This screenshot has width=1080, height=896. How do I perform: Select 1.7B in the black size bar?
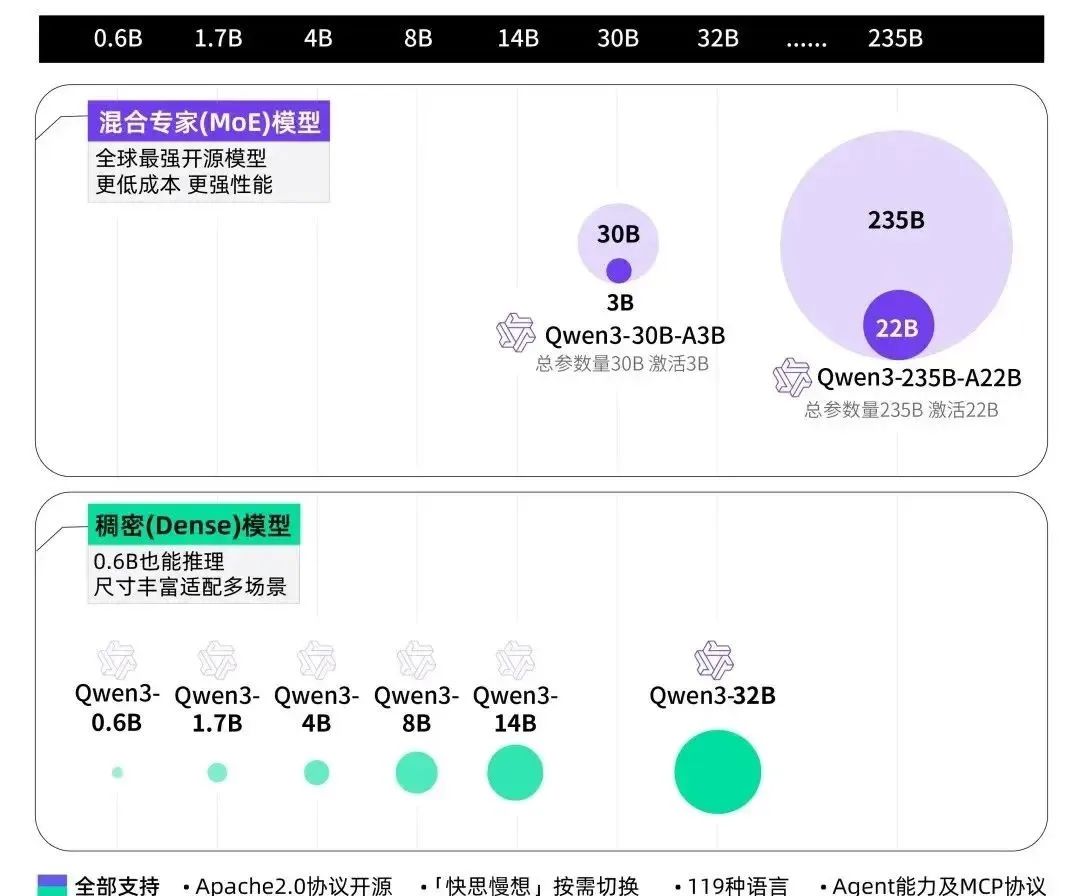click(x=218, y=38)
